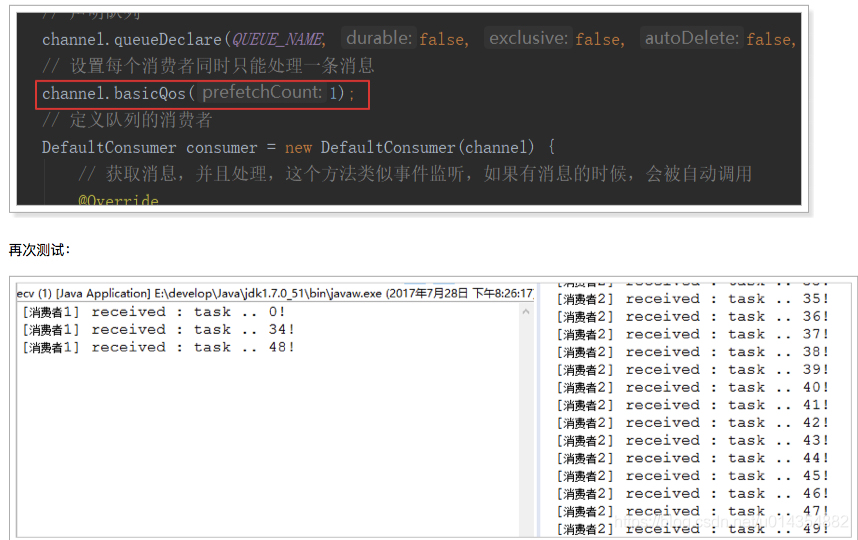Click the channel.basicQos code line
The image size is (858, 540).
click(x=198, y=94)
